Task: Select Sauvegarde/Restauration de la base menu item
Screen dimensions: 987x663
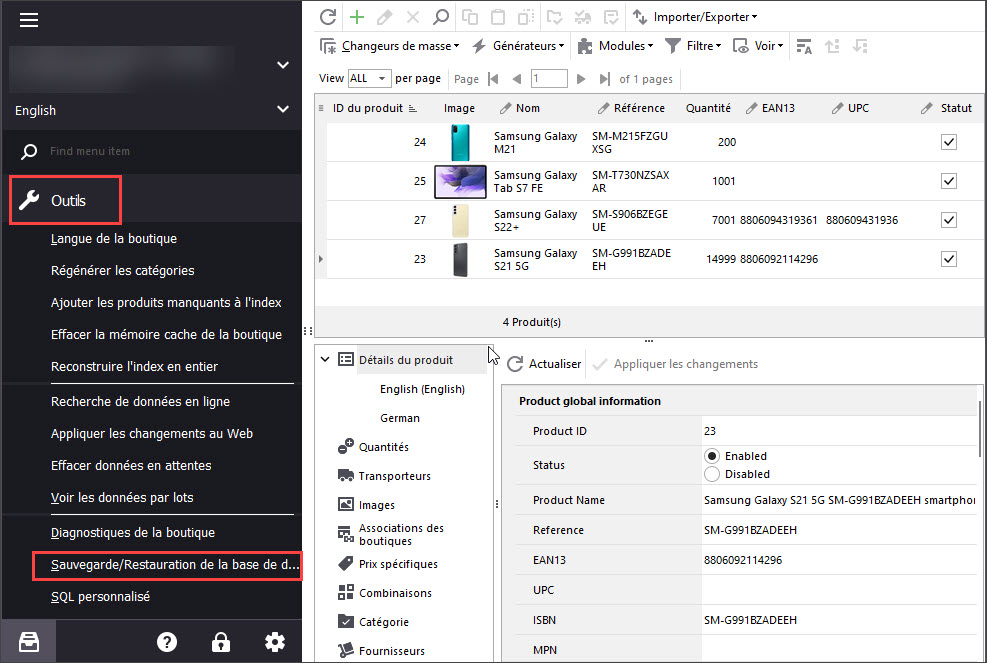Action: 175,565
